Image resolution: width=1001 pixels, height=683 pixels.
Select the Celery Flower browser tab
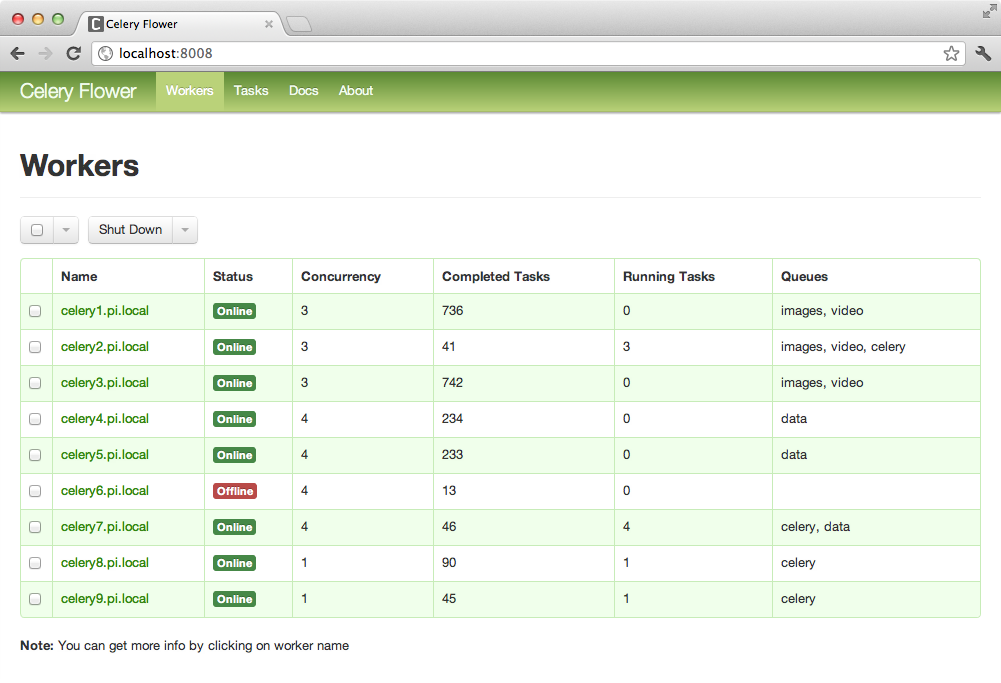[181, 24]
